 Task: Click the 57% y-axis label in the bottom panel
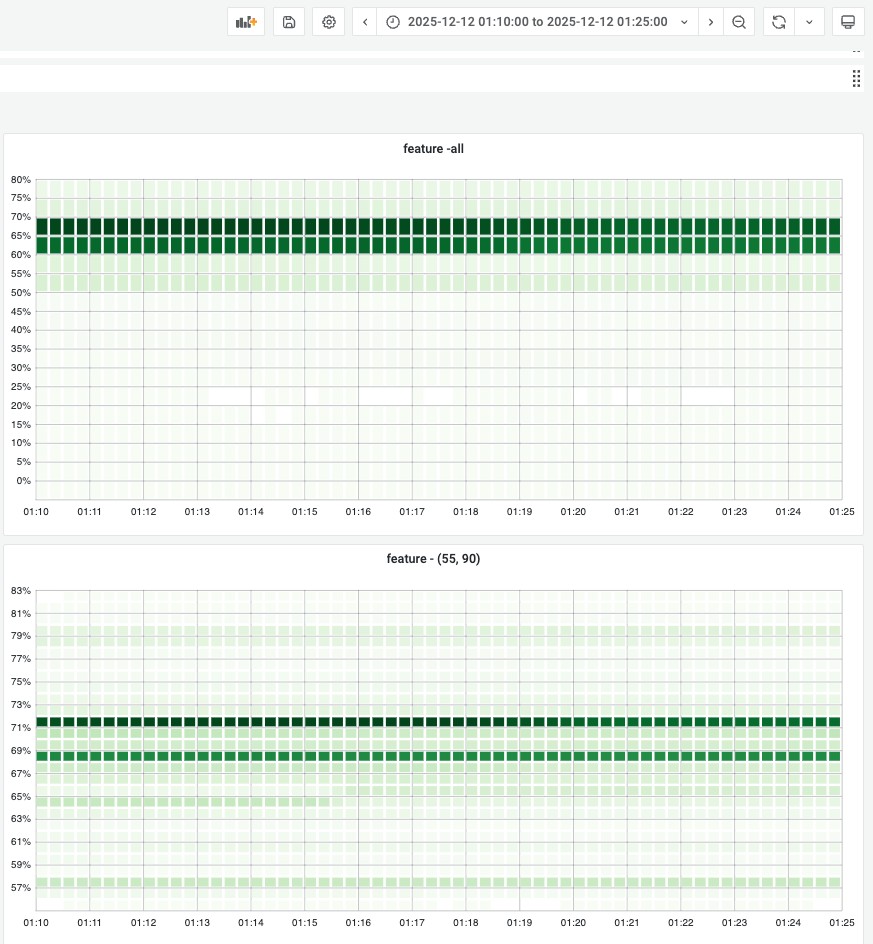(x=21, y=887)
